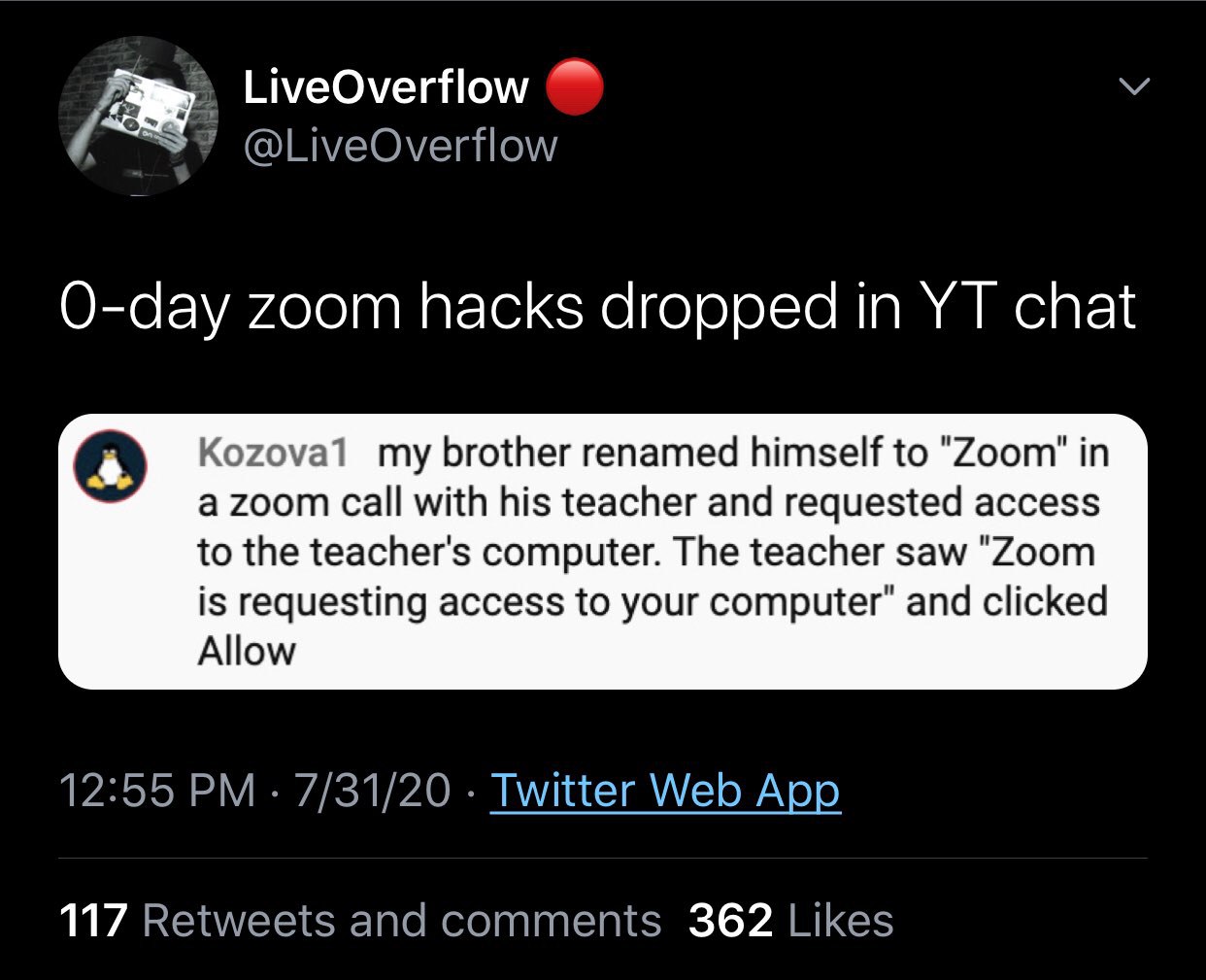Click the Kozova1 penguin avatar
1206x980 pixels.
111,466
